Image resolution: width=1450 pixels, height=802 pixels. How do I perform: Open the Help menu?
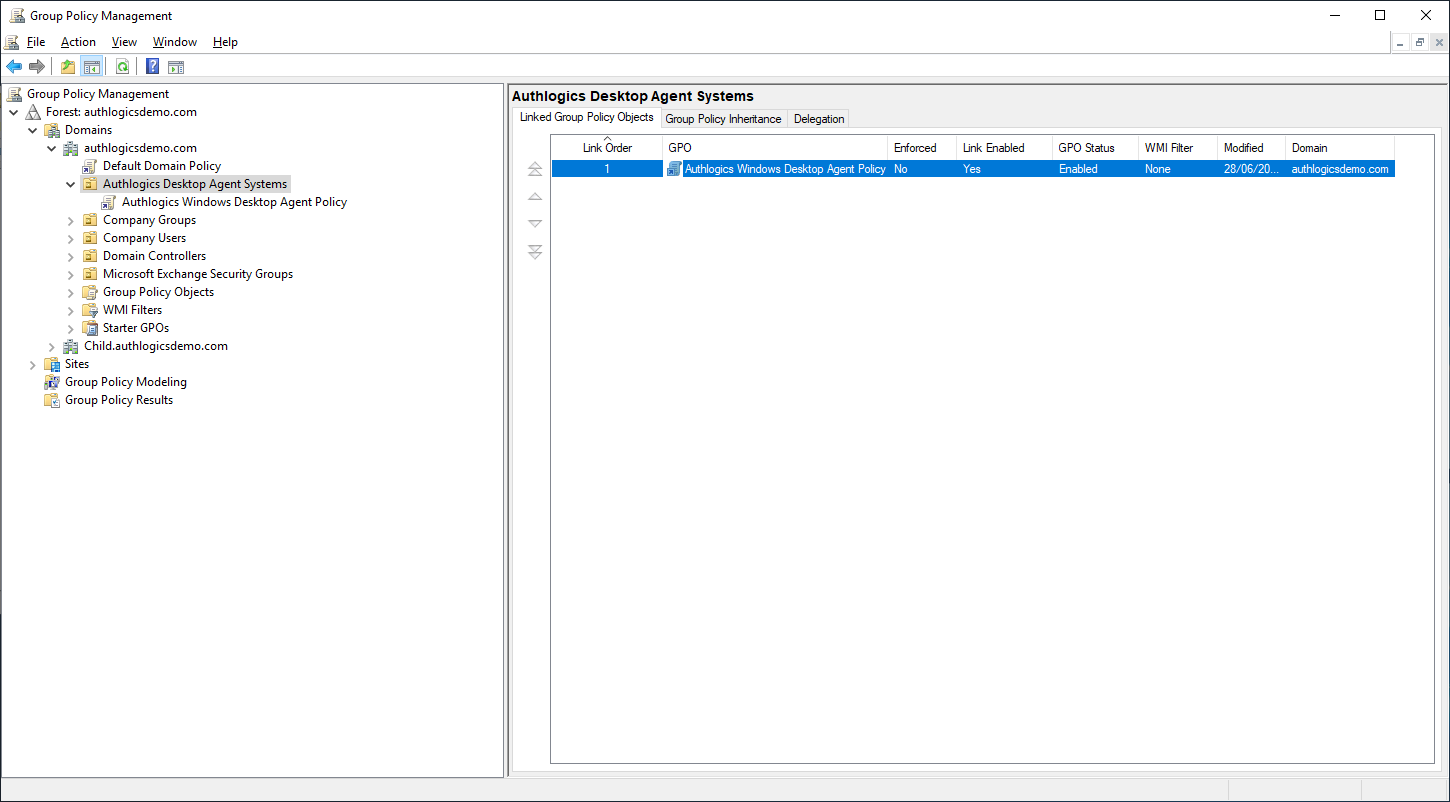pyautogui.click(x=225, y=42)
